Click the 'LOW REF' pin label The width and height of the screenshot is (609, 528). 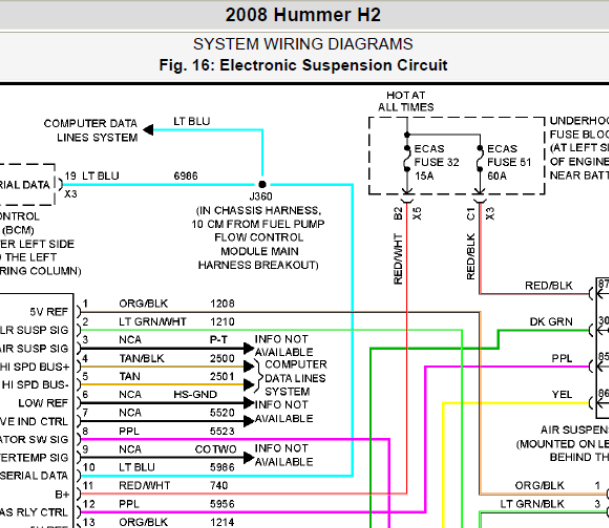(x=43, y=403)
